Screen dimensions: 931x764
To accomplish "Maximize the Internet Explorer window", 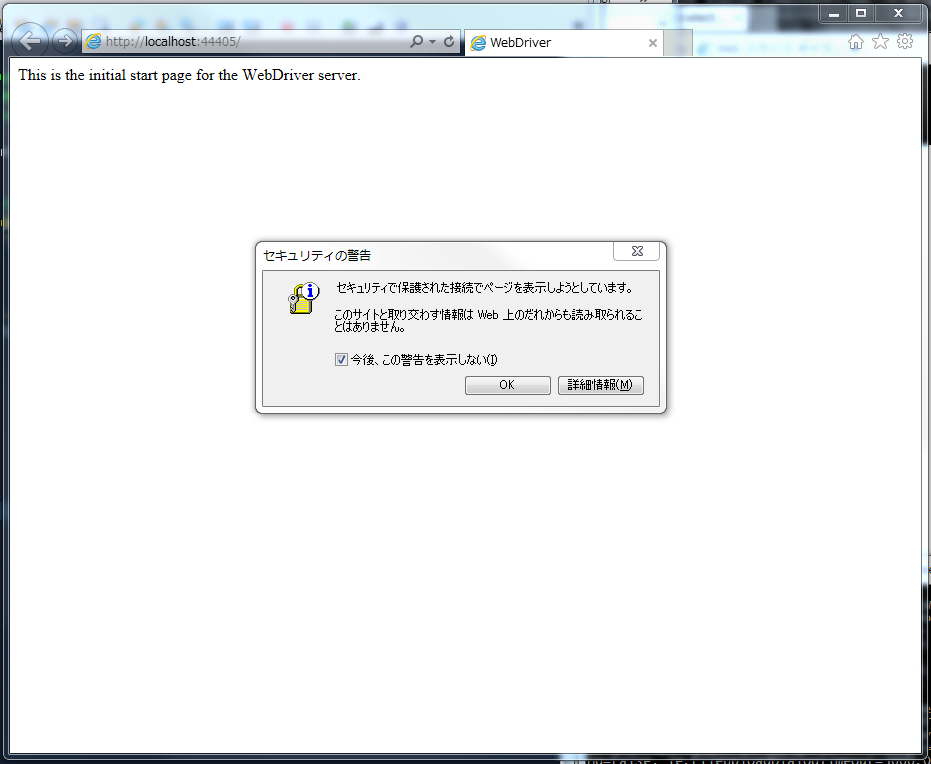I will coord(860,13).
